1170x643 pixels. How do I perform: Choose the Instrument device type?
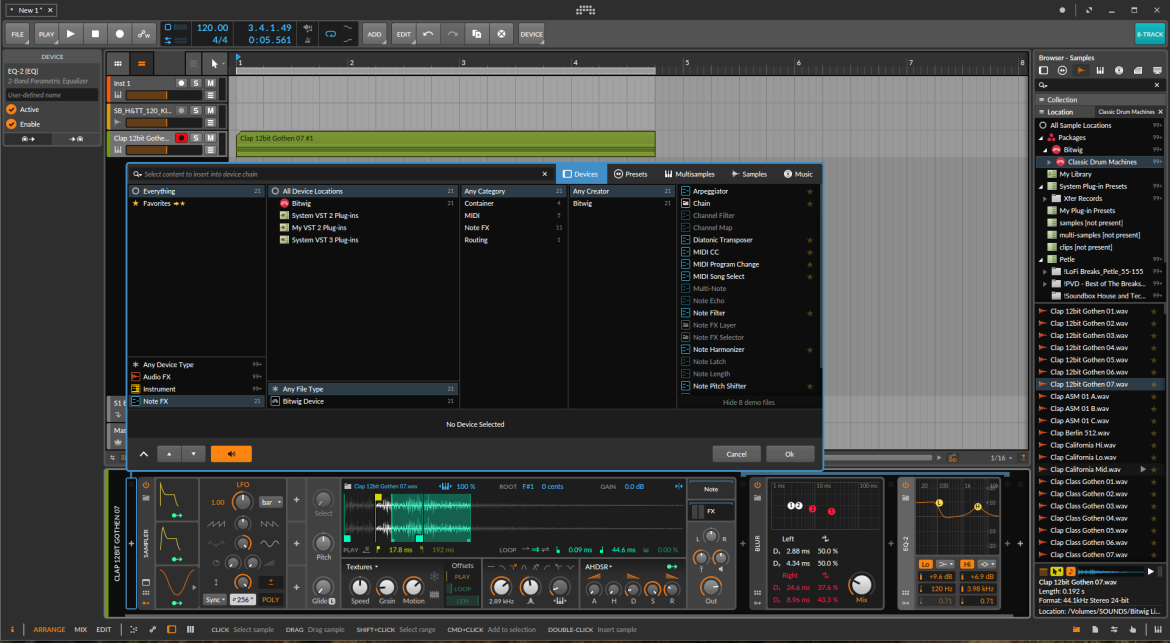click(196, 389)
